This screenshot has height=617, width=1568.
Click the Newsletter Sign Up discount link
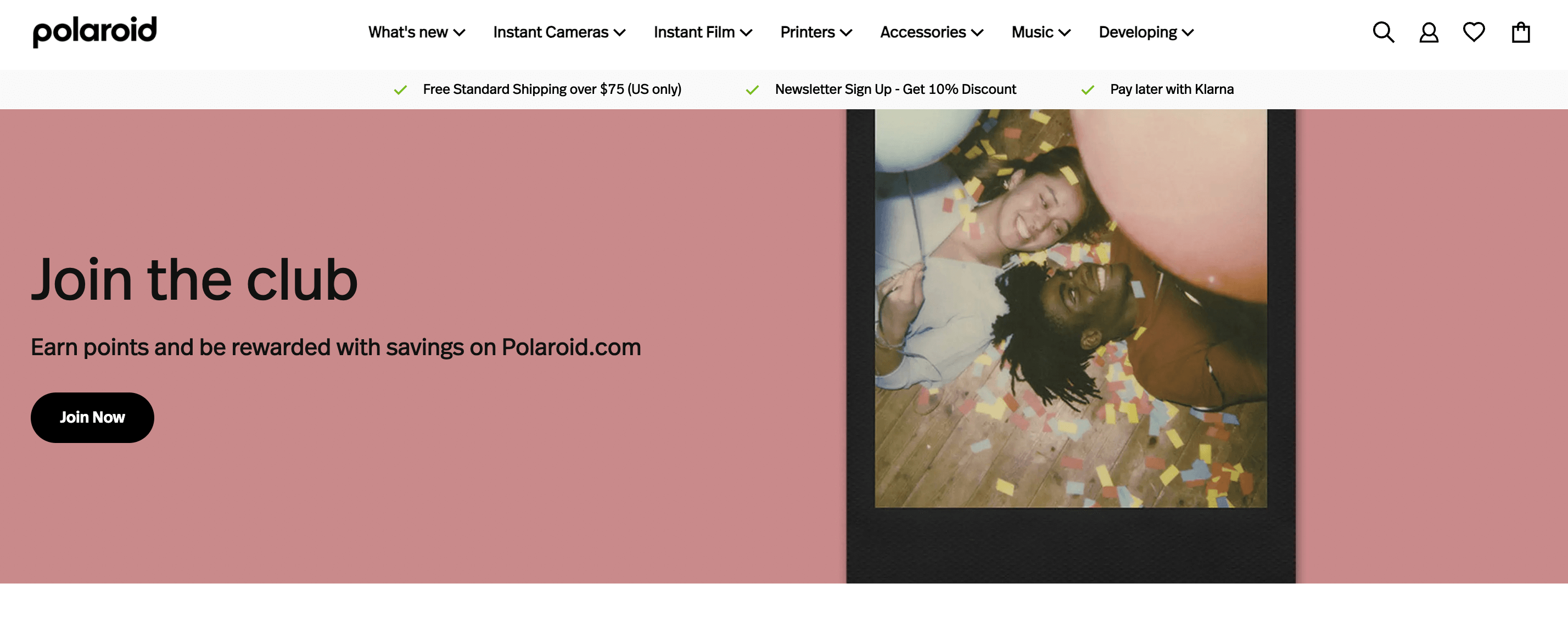(x=895, y=89)
